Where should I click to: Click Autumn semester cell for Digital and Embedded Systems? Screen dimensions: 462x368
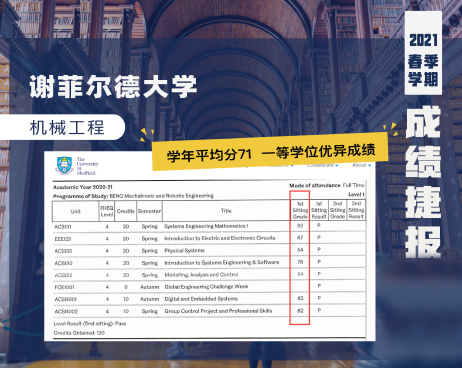tap(149, 299)
